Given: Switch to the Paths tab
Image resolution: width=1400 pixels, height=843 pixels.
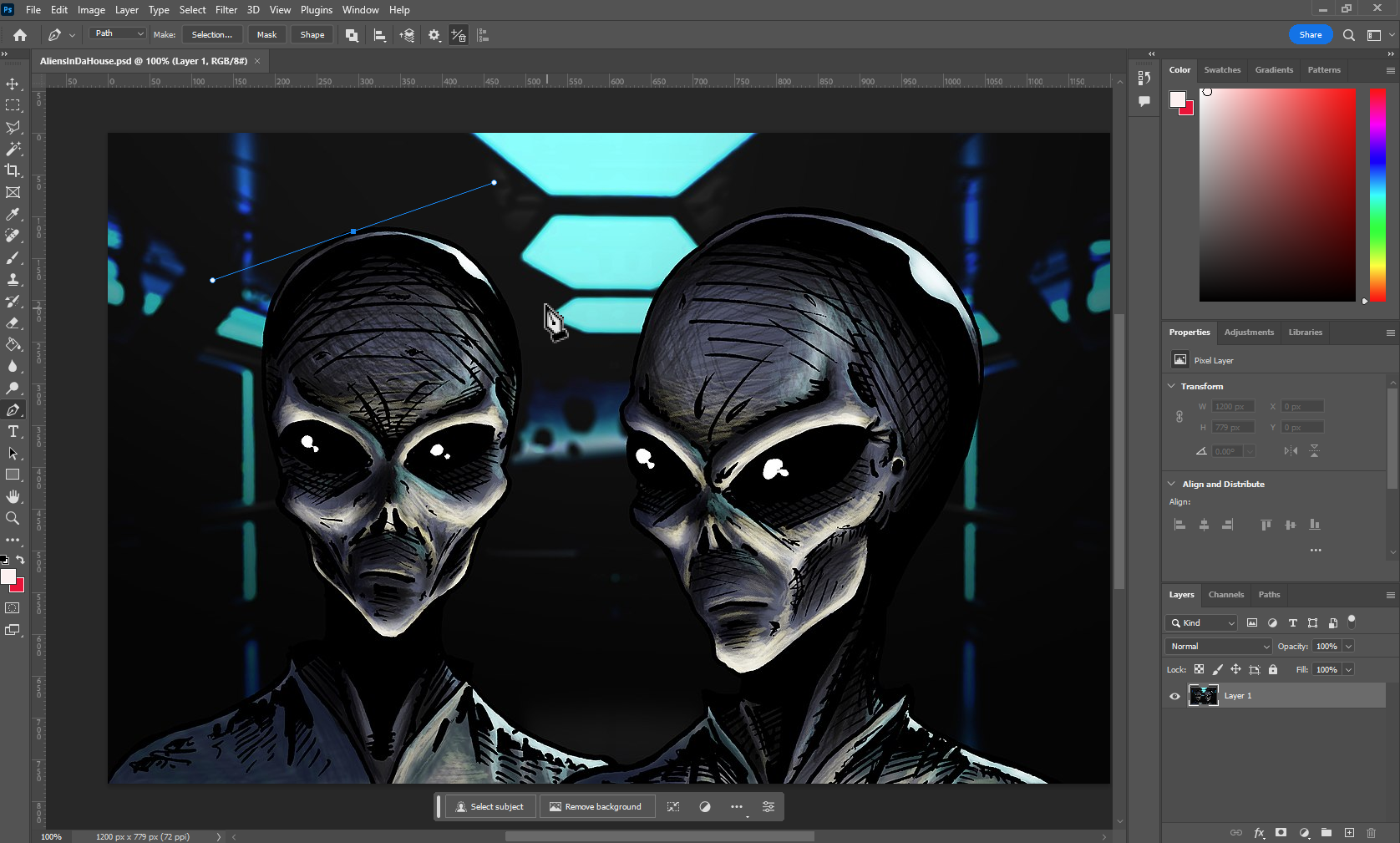Looking at the screenshot, I should pos(1269,595).
